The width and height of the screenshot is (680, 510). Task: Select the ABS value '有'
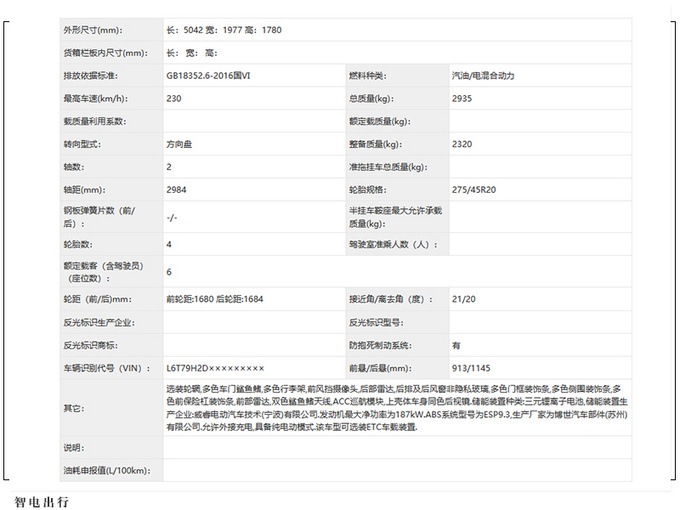[456, 346]
